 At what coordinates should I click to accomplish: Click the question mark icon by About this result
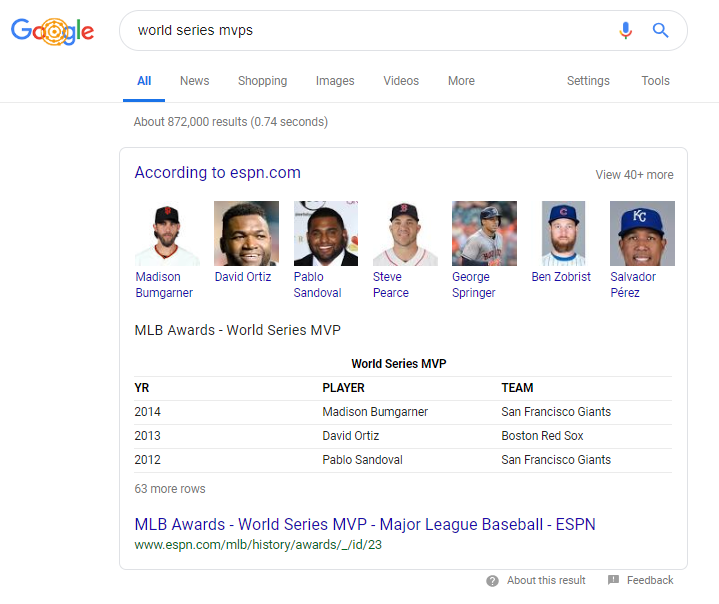[x=492, y=581]
